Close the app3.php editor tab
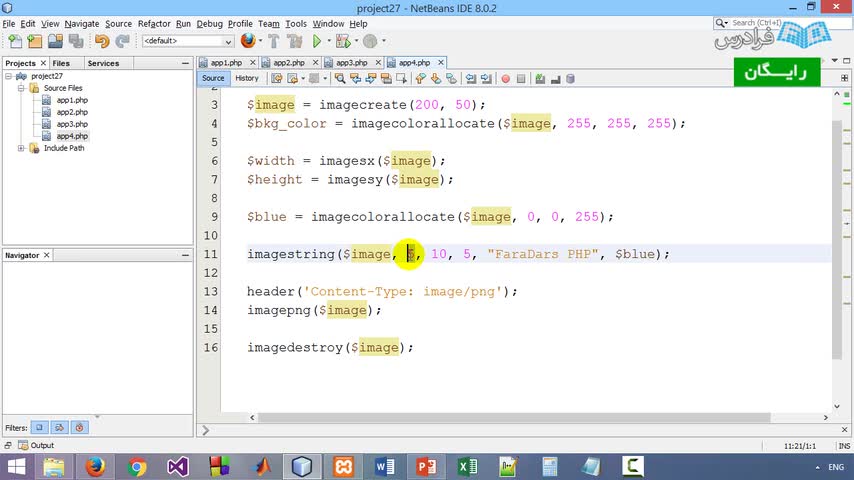The width and height of the screenshot is (854, 480). point(378,63)
